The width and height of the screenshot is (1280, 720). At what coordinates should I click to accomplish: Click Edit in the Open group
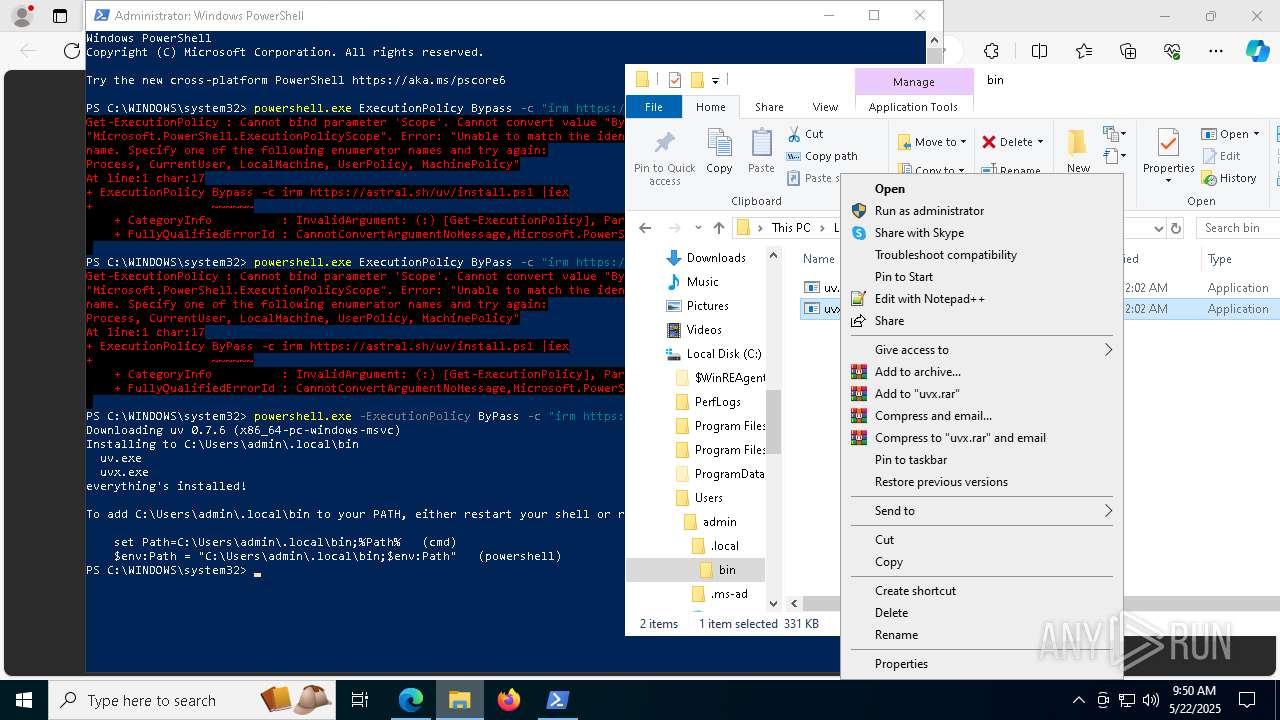coord(1221,156)
